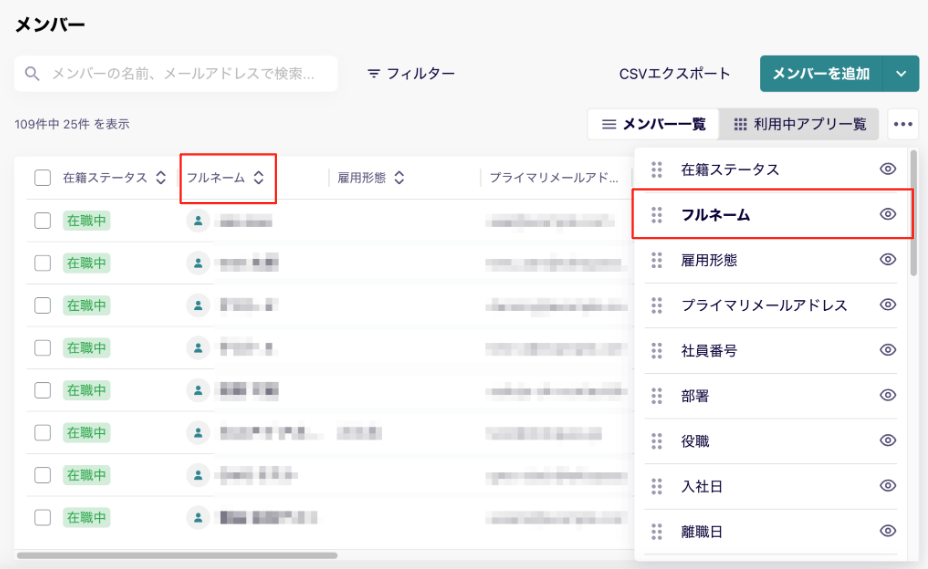Click the horizontal table scrollbar

tap(177, 555)
